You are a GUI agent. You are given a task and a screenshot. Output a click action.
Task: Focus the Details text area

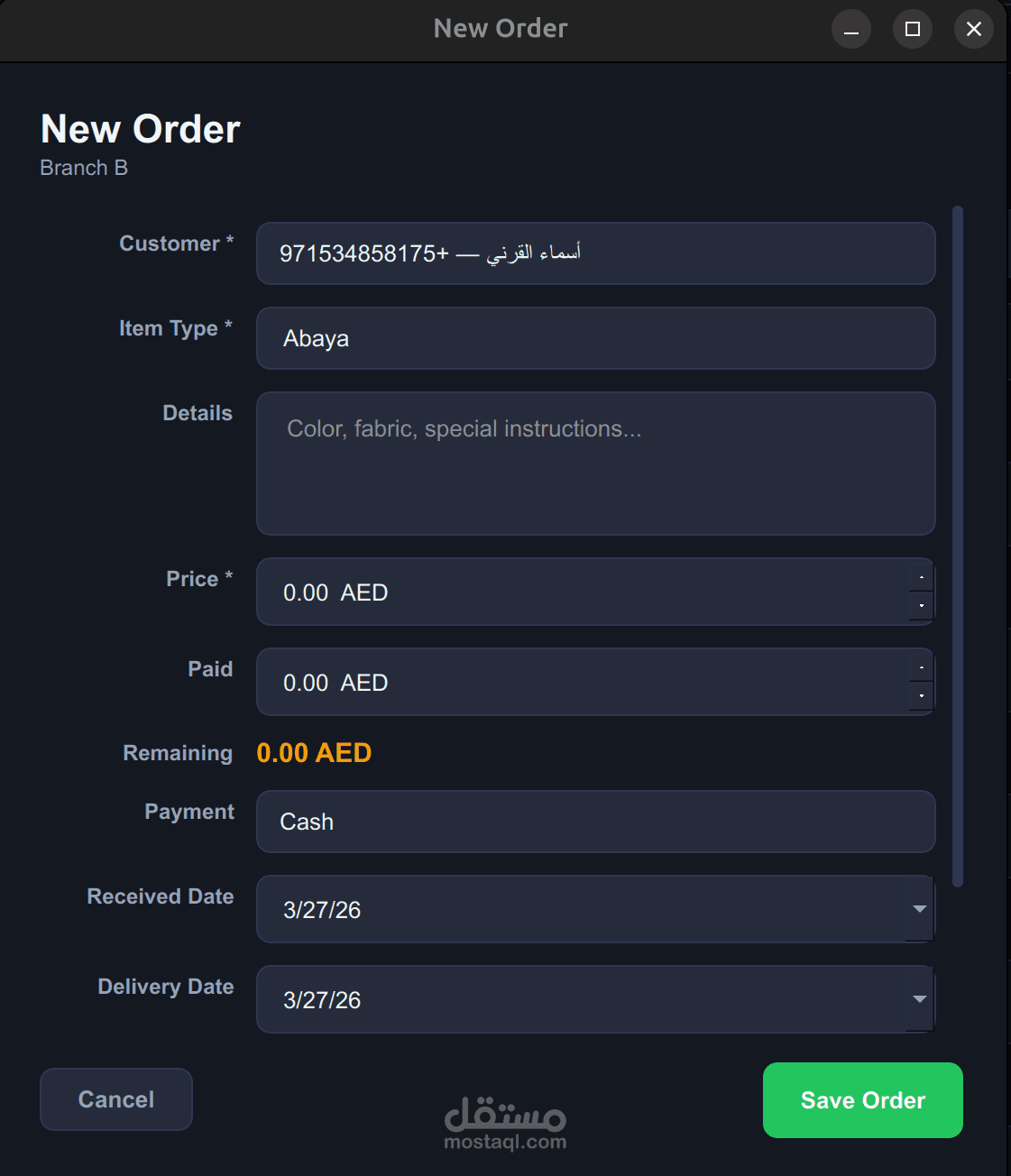click(x=595, y=464)
